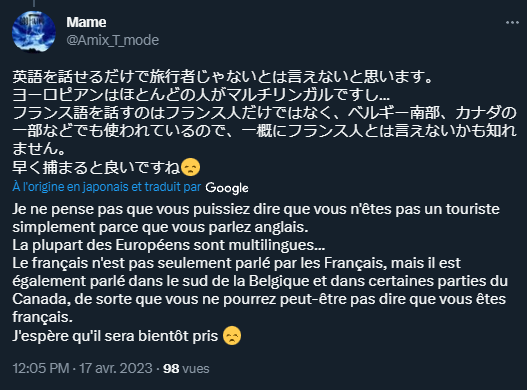Click line starting "Le français n'est pas seulement"
The height and width of the screenshot is (390, 527).
[237, 263]
